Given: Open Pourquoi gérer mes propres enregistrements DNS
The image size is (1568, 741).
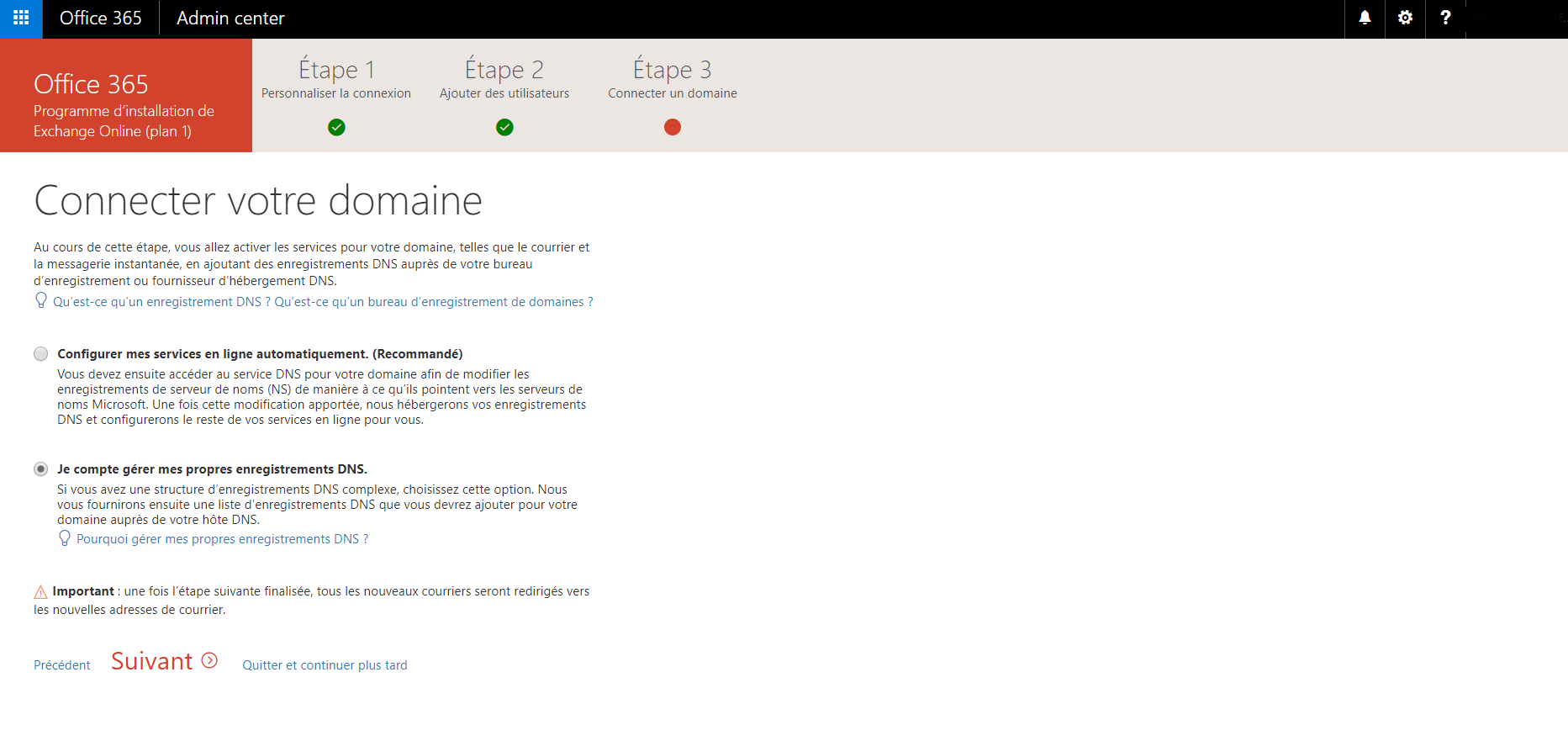Looking at the screenshot, I should coord(222,538).
